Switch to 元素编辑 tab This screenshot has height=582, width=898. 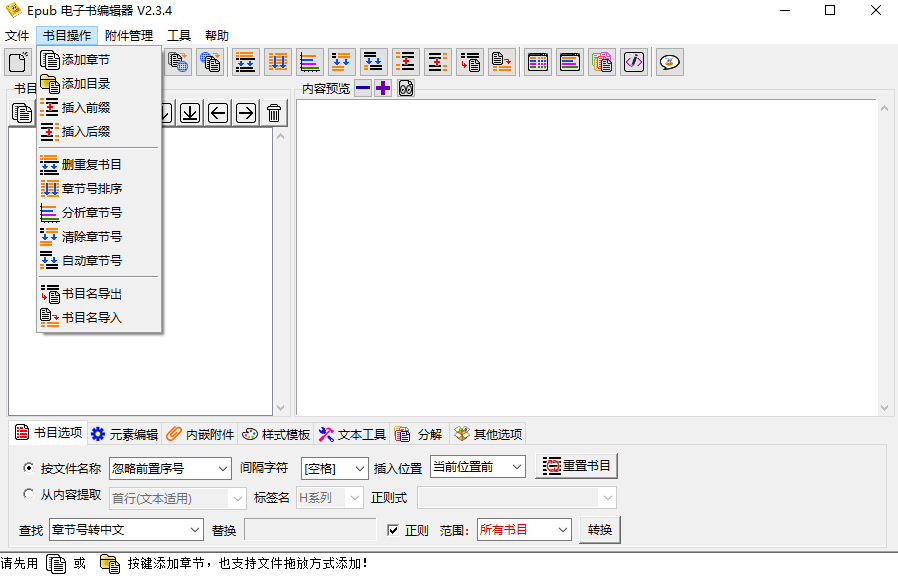click(x=125, y=434)
